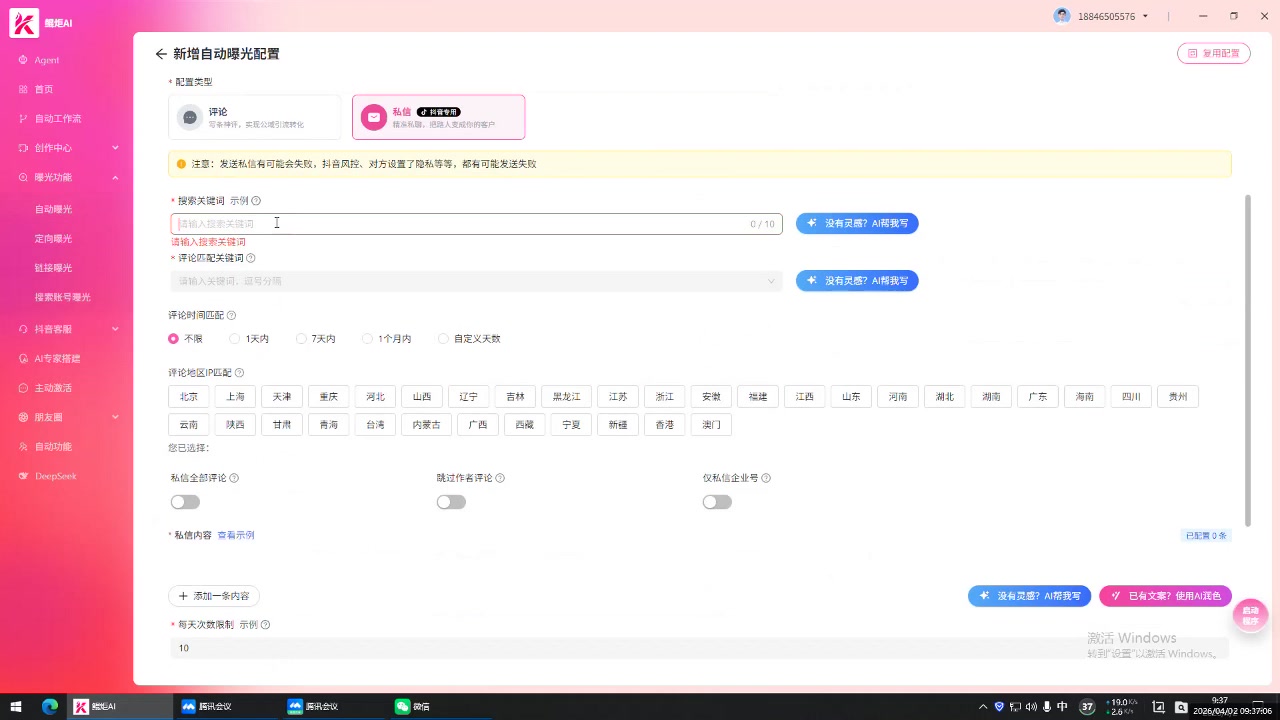
Task: Click 已有文案？使用AI混色 button
Action: click(1165, 596)
